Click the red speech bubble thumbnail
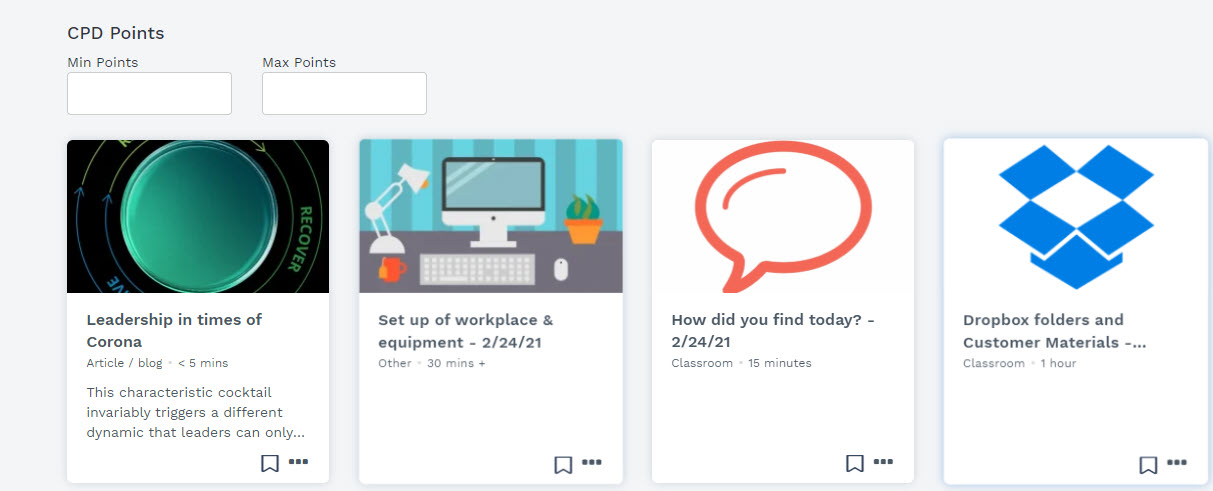This screenshot has width=1213, height=491. click(783, 216)
